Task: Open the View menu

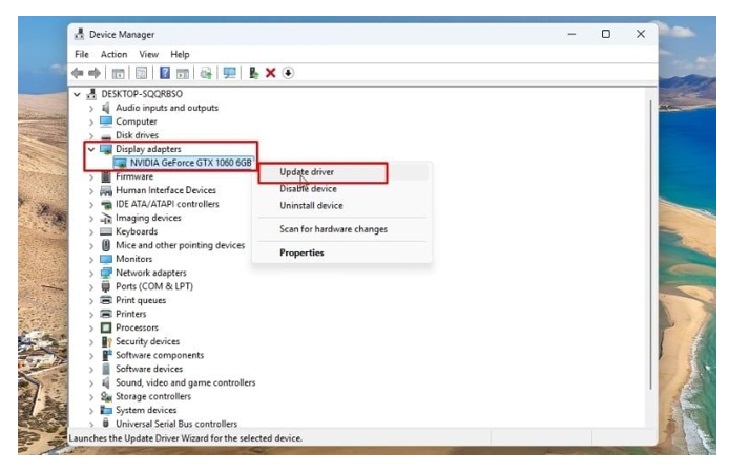Action: point(149,54)
